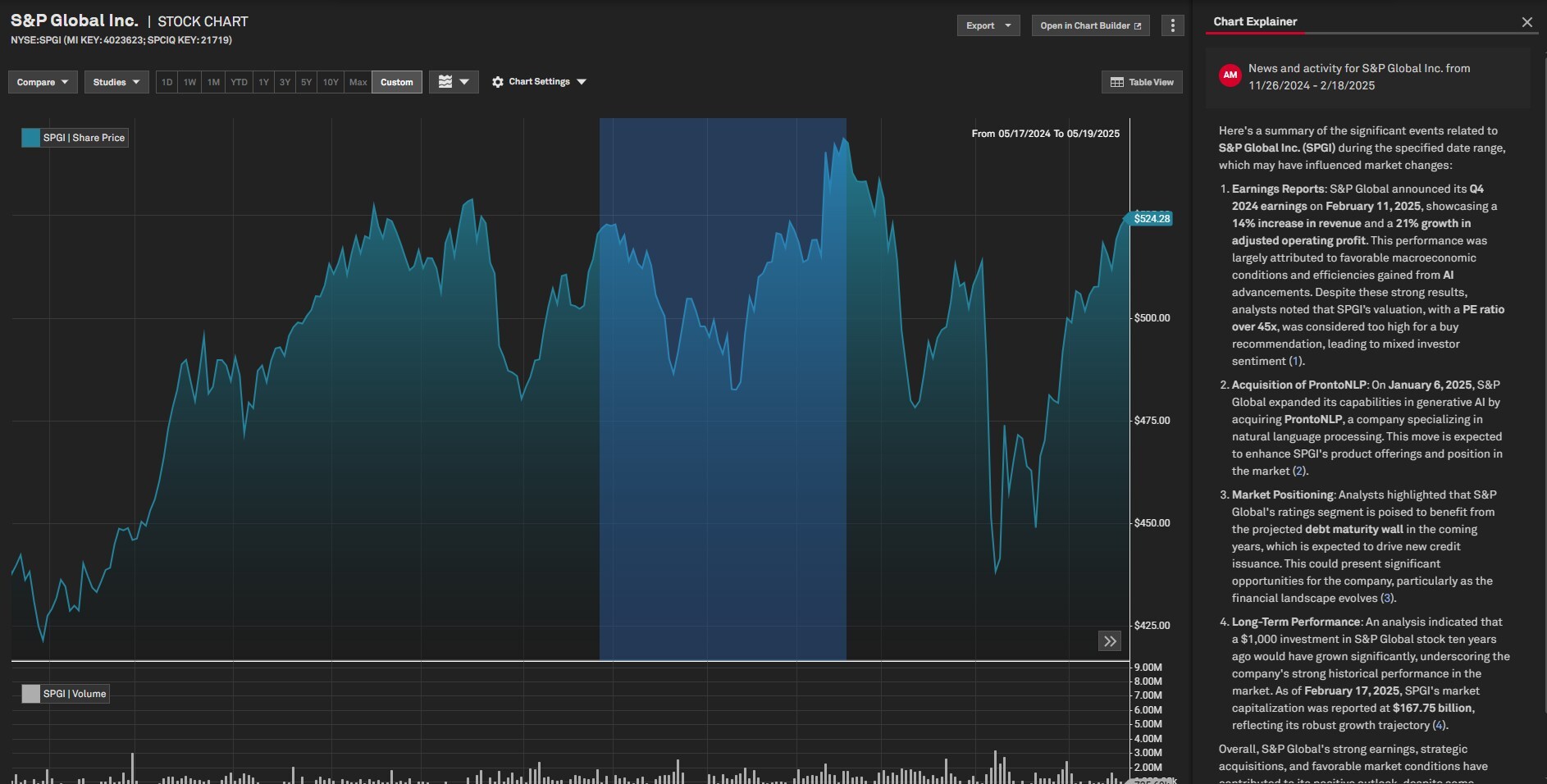Screen dimensions: 1547x784
Task: Click the S&P Global Inc. company title
Action: (x=74, y=21)
